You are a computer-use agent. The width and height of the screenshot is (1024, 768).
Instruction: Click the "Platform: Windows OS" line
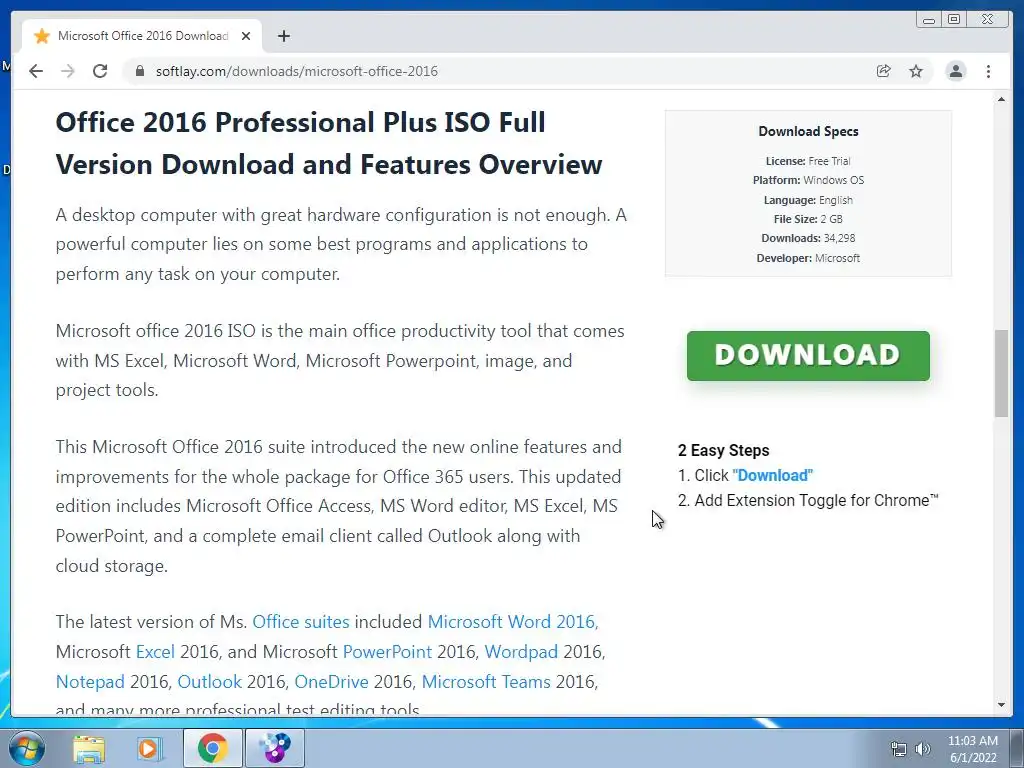808,180
